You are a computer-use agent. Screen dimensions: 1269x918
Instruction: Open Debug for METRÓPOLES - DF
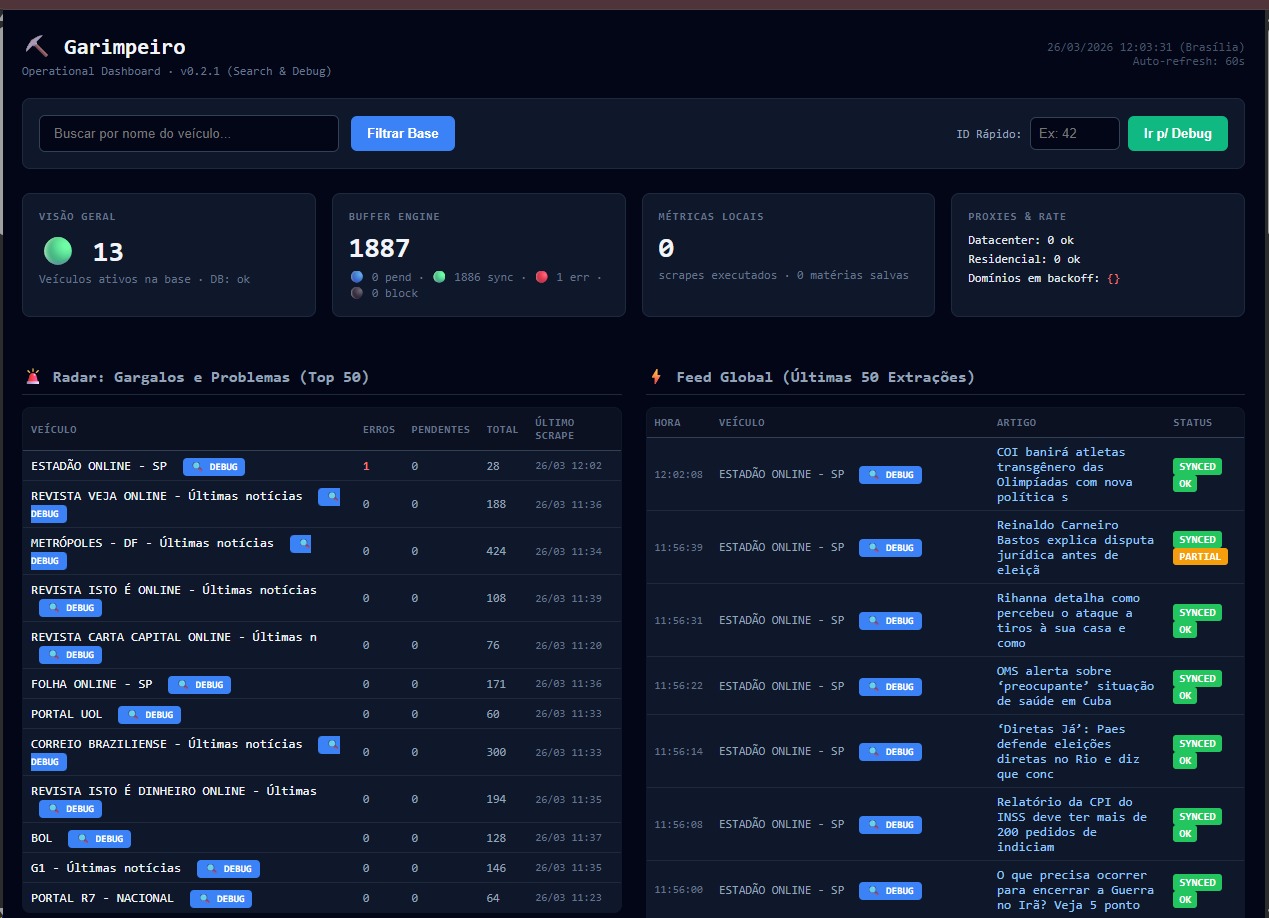click(301, 544)
